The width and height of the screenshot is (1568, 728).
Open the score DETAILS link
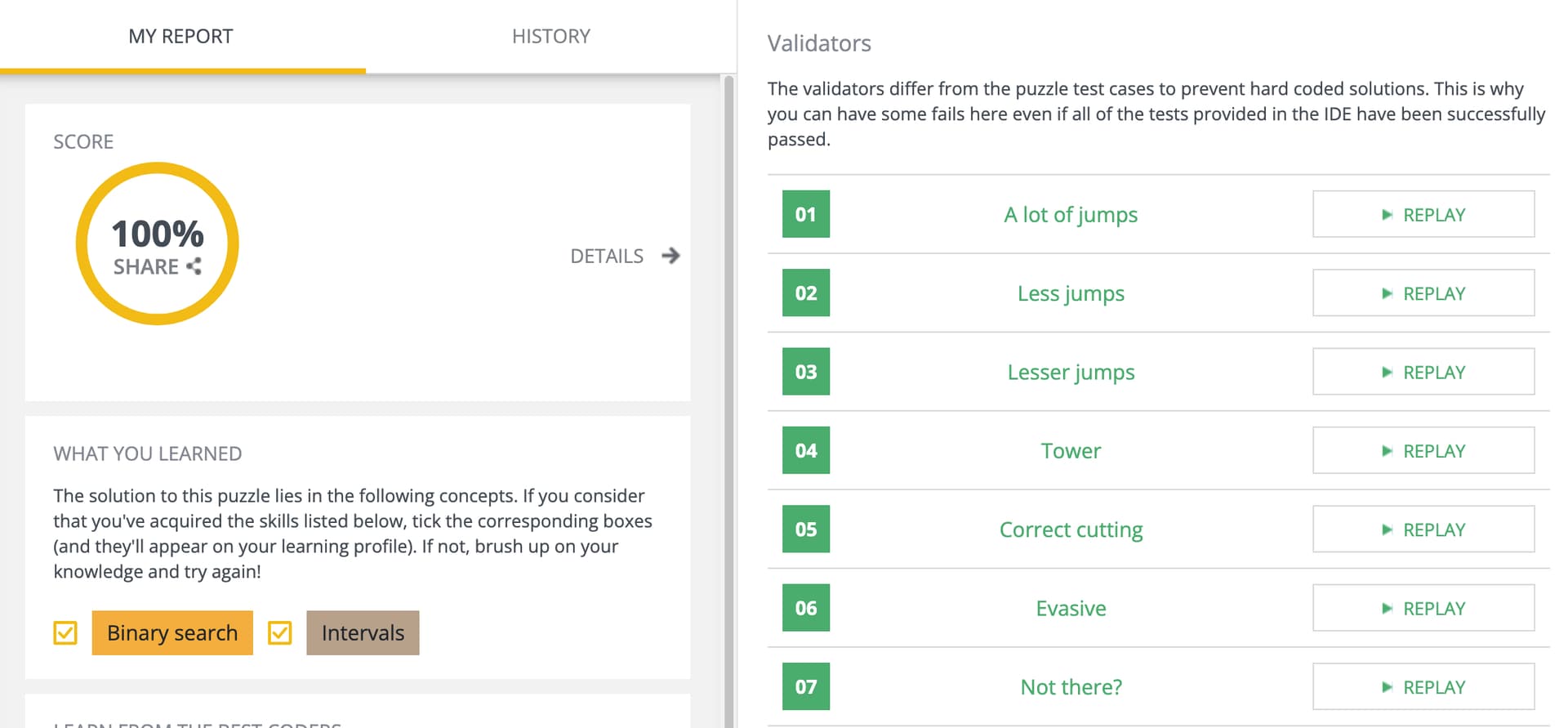click(x=607, y=256)
